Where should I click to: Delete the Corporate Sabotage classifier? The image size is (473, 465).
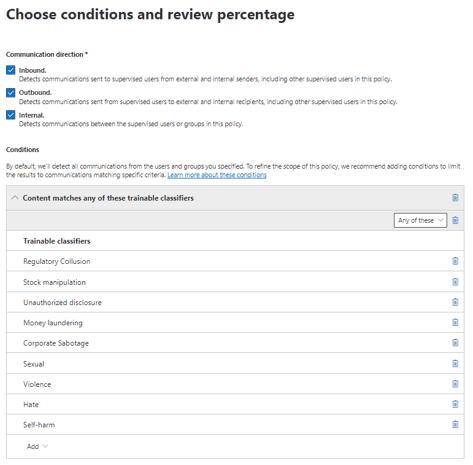[x=455, y=343]
